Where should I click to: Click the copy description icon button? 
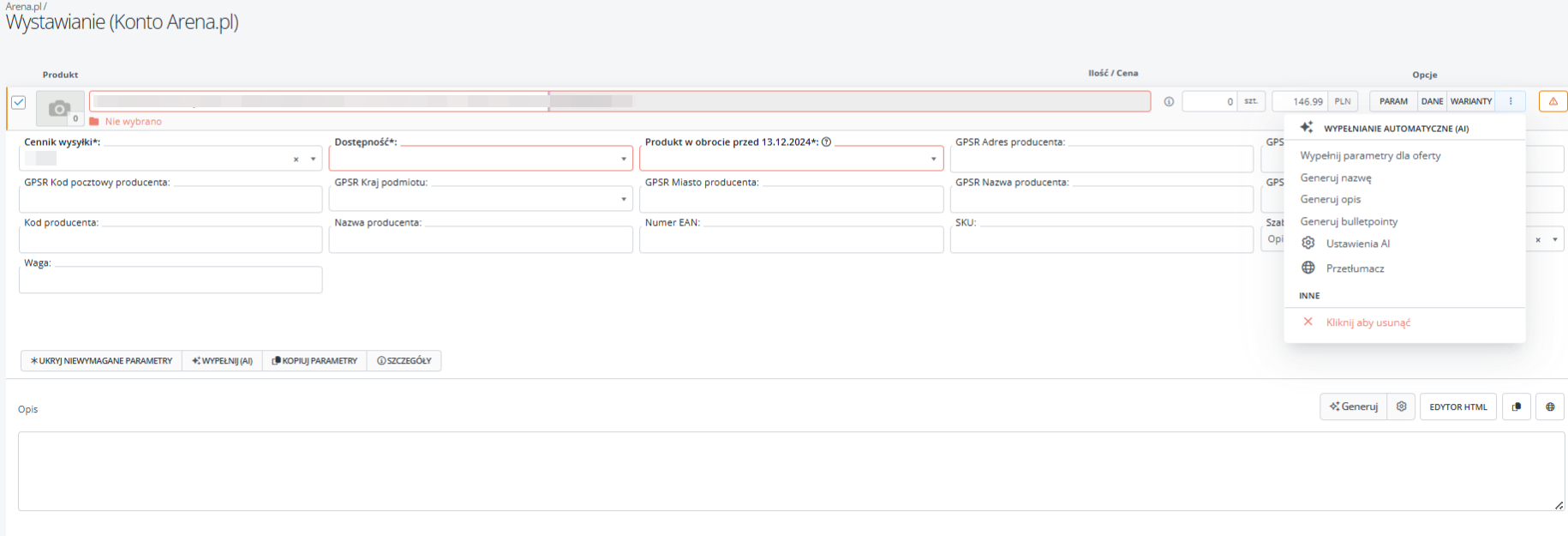pyautogui.click(x=1517, y=407)
